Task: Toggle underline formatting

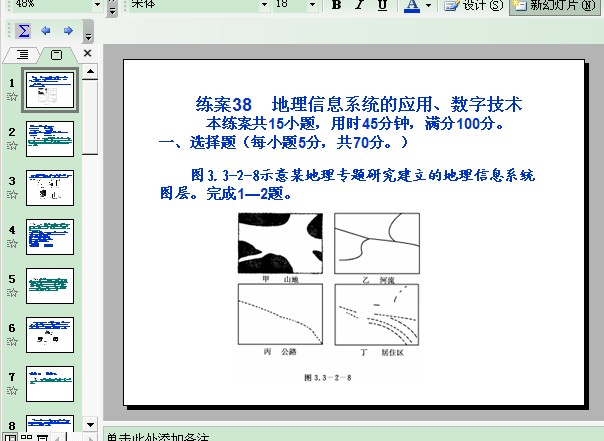Action: click(382, 5)
